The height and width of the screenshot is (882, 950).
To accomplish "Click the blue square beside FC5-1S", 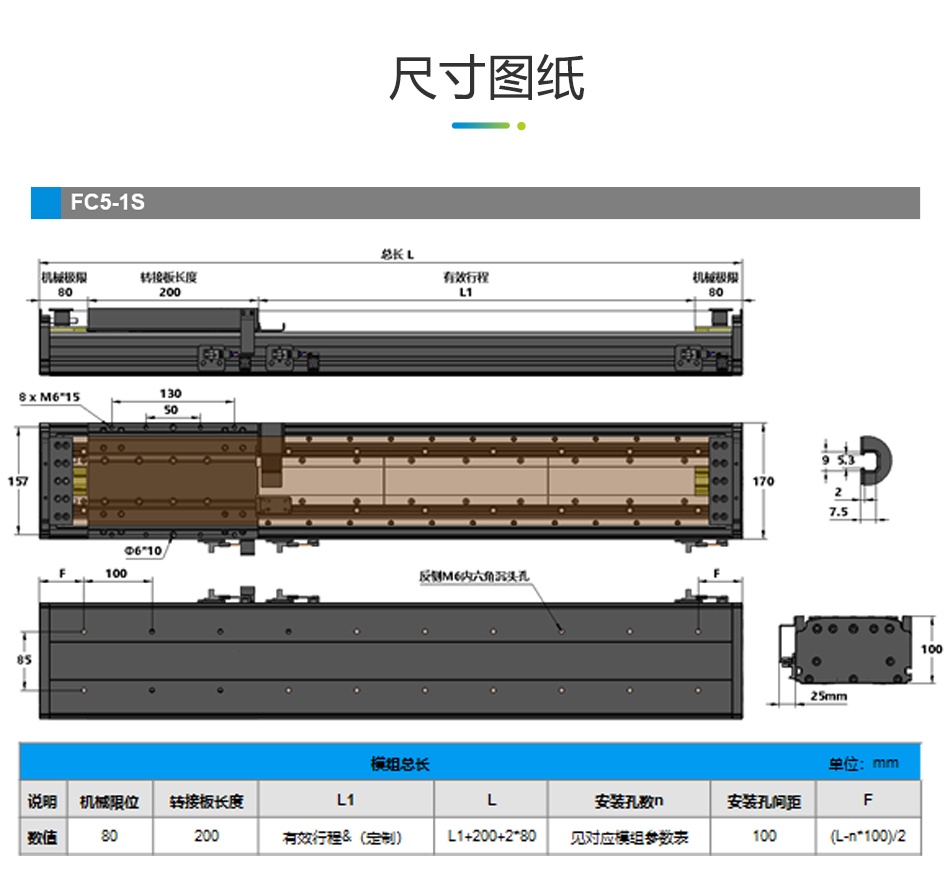I will pyautogui.click(x=46, y=202).
